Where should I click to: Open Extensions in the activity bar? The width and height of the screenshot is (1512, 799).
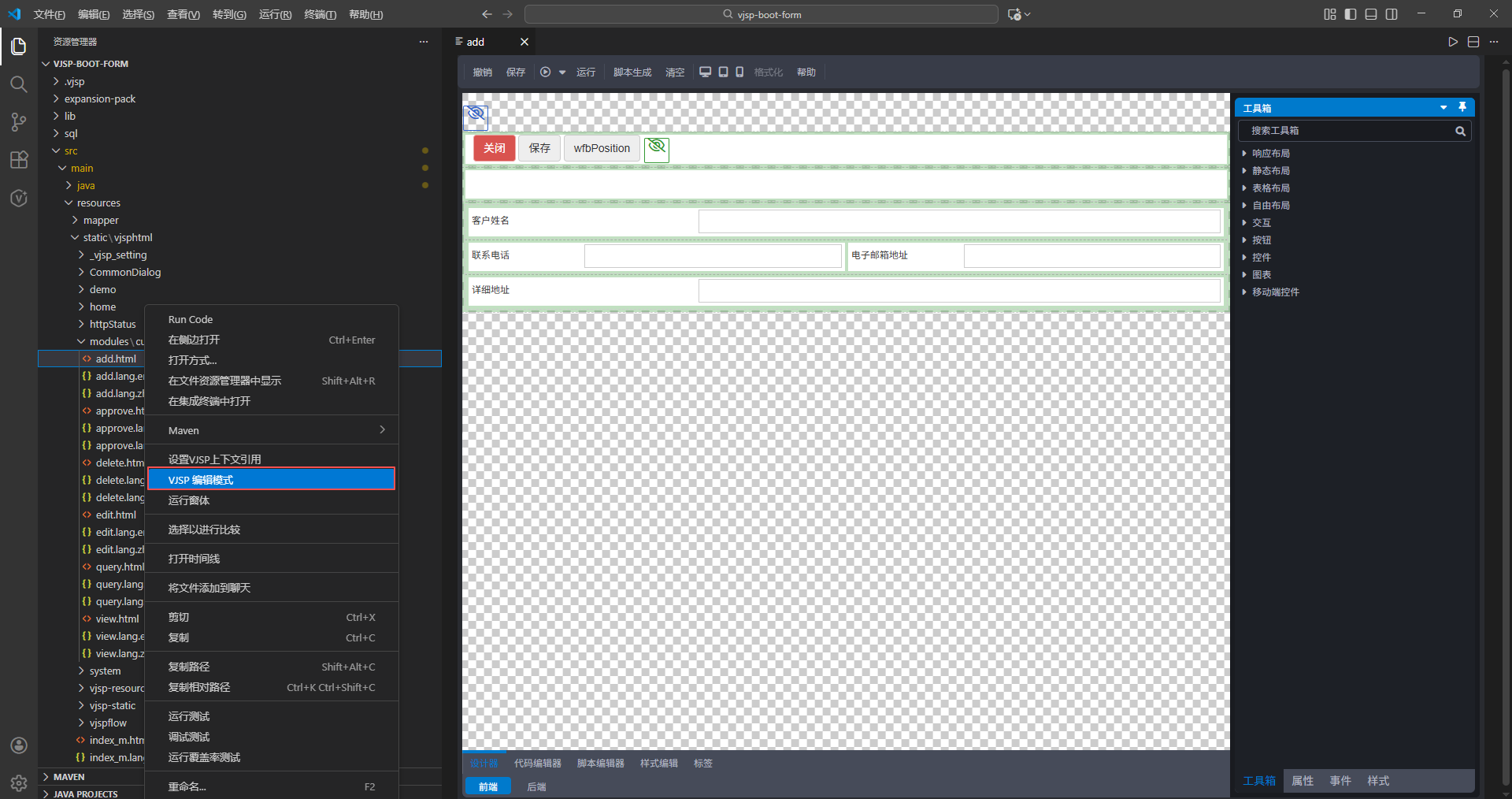(x=18, y=160)
